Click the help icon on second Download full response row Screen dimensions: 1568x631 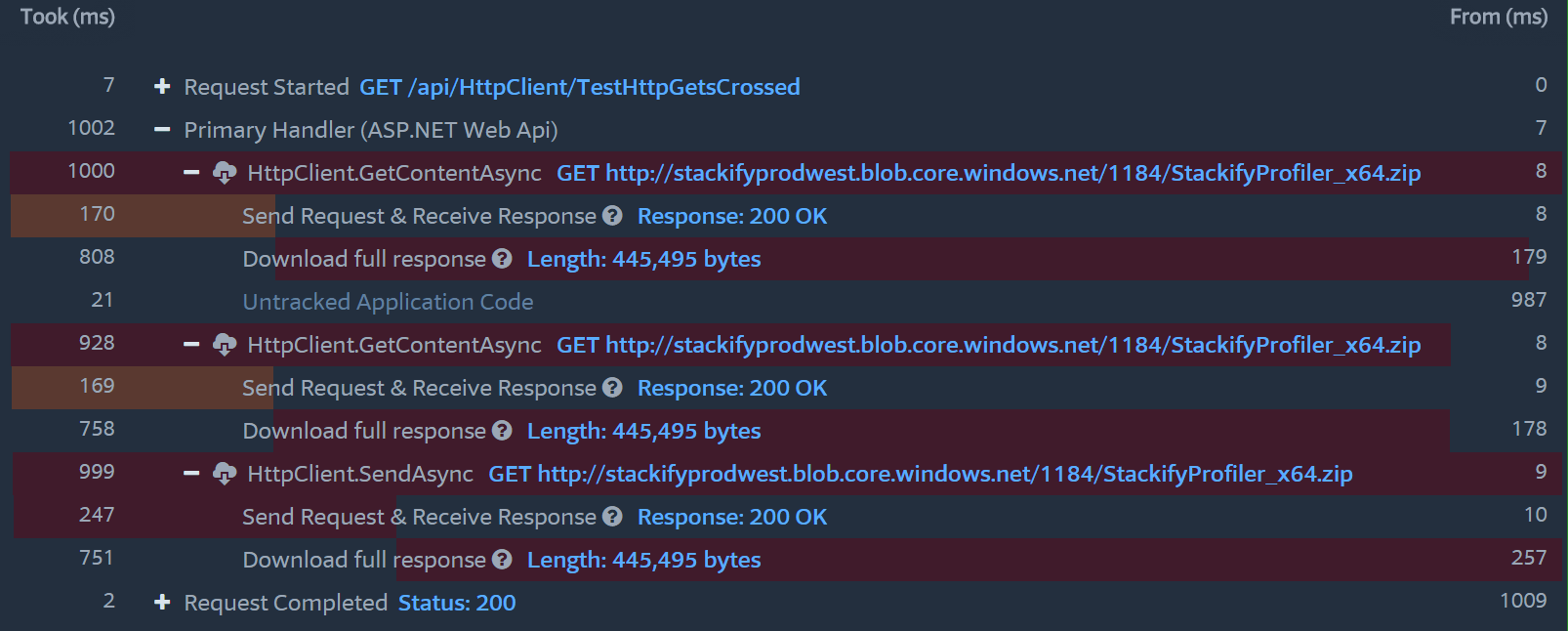[502, 430]
